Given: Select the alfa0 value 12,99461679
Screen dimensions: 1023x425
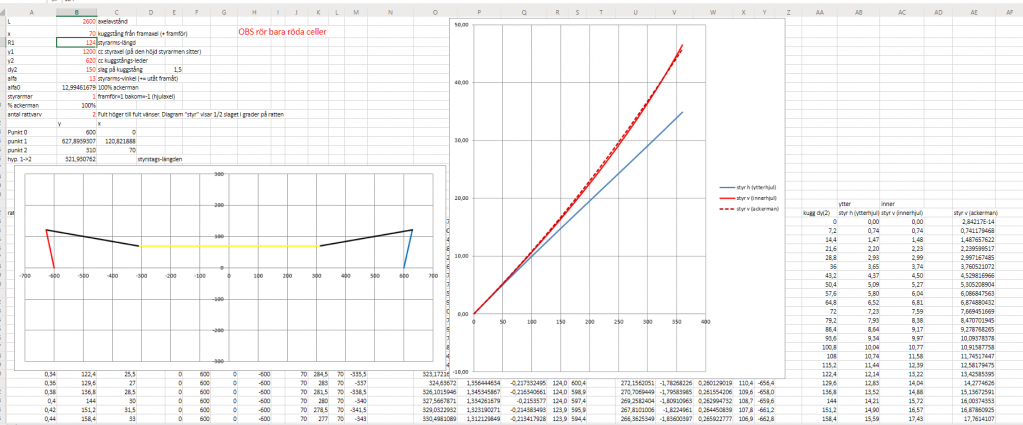Looking at the screenshot, I should click(x=76, y=87).
